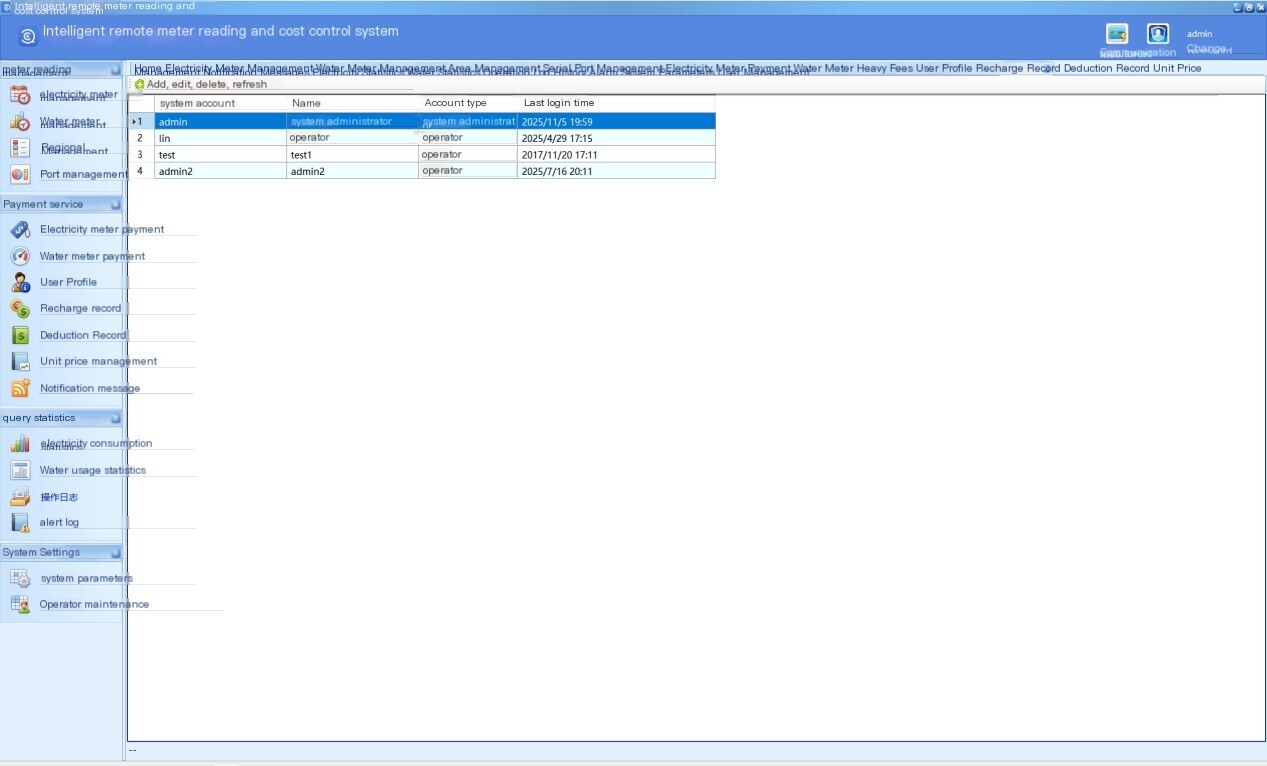Select the test1 name cell
This screenshot has height=766, width=1267.
click(x=352, y=155)
